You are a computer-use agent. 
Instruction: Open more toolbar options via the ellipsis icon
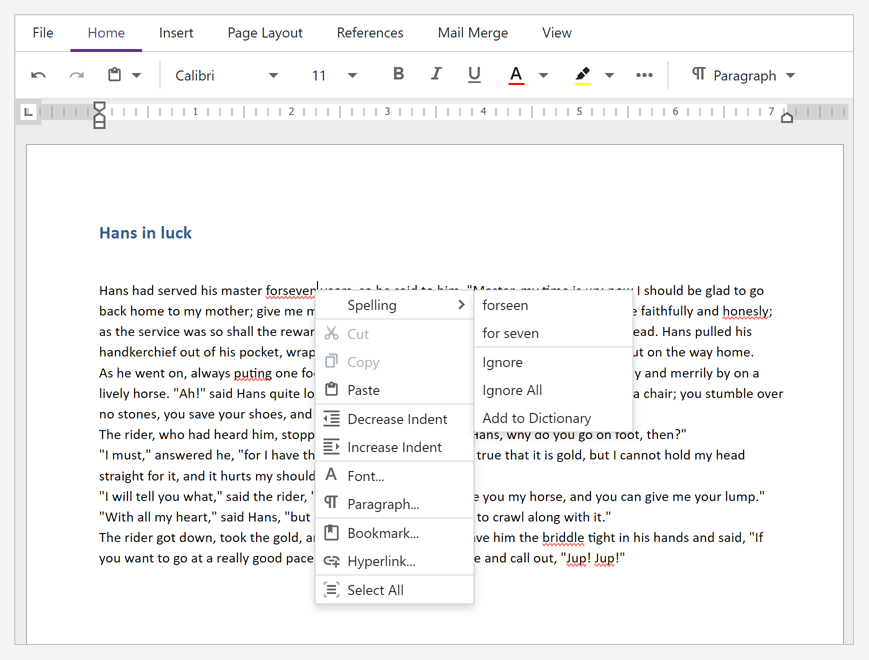tap(644, 74)
